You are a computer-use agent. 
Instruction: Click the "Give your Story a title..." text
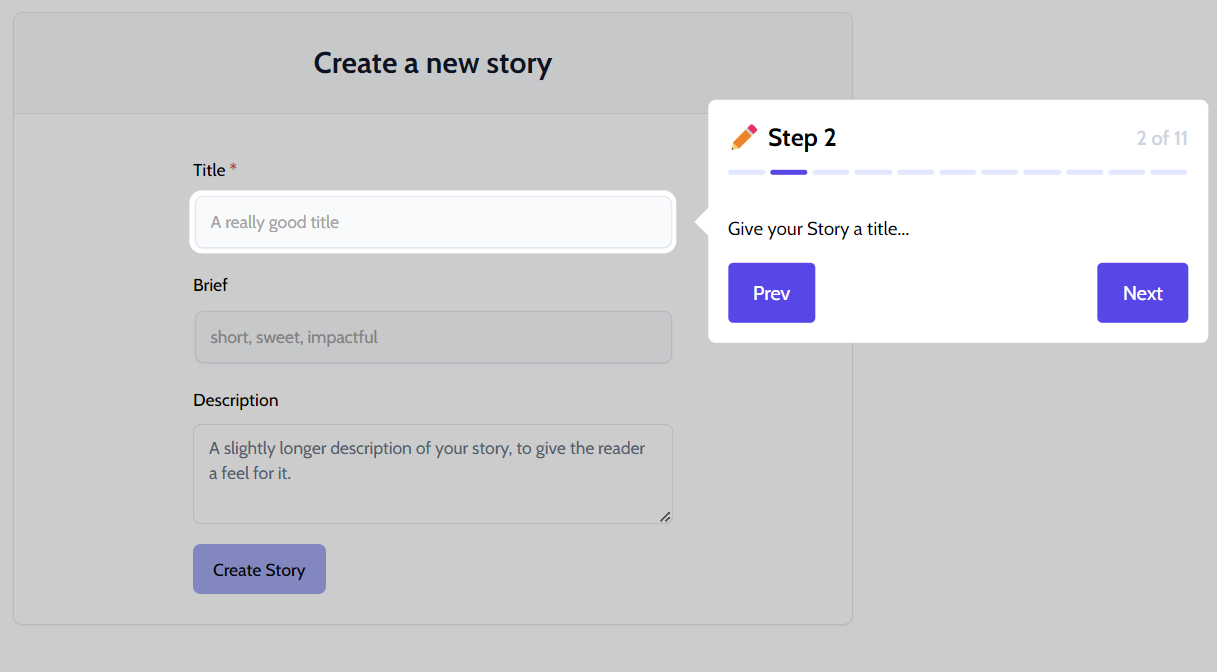point(818,229)
